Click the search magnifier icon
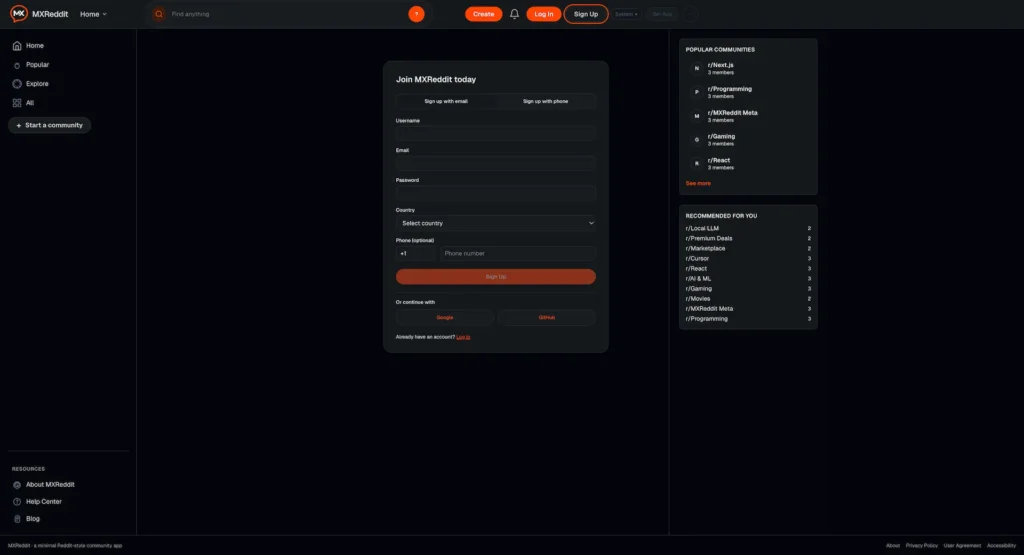Viewport: 1024px width, 555px height. (x=159, y=14)
